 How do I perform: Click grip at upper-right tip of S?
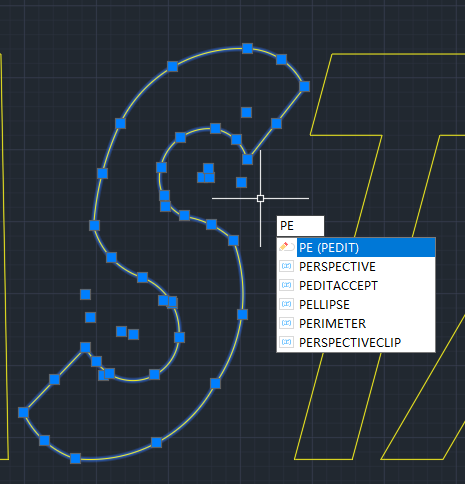coord(304,87)
